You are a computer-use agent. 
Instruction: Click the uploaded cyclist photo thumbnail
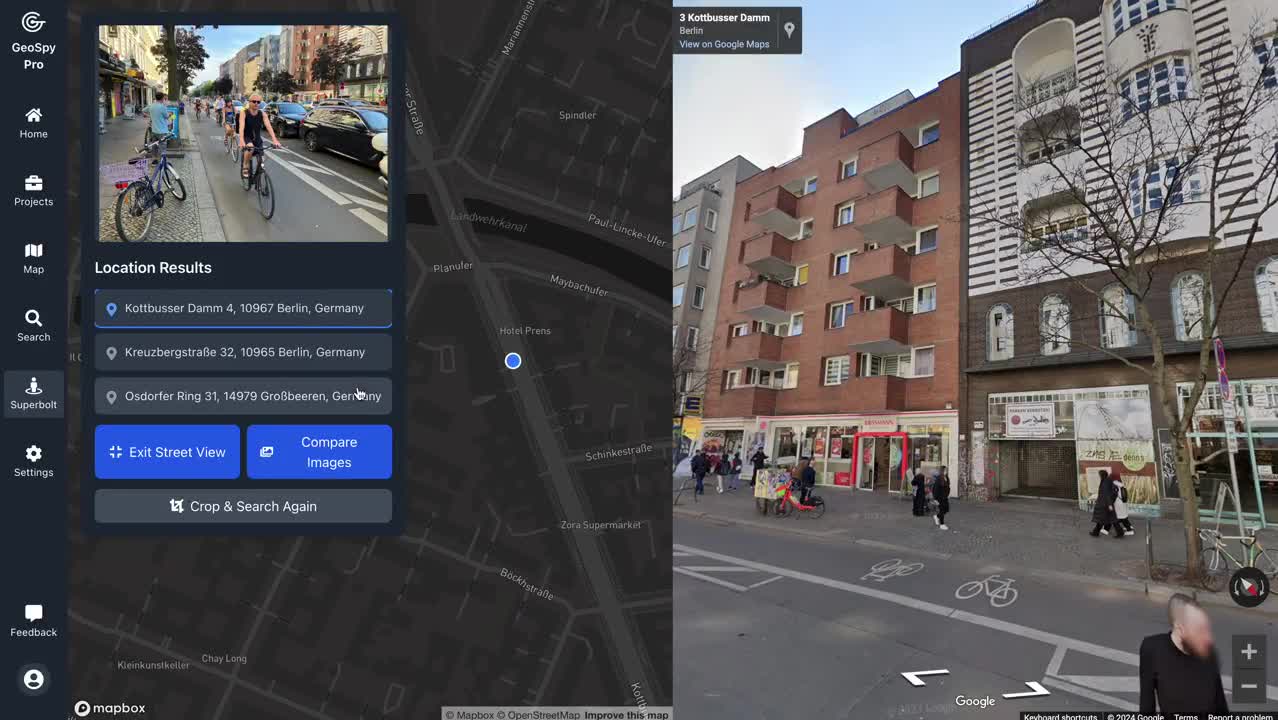243,133
